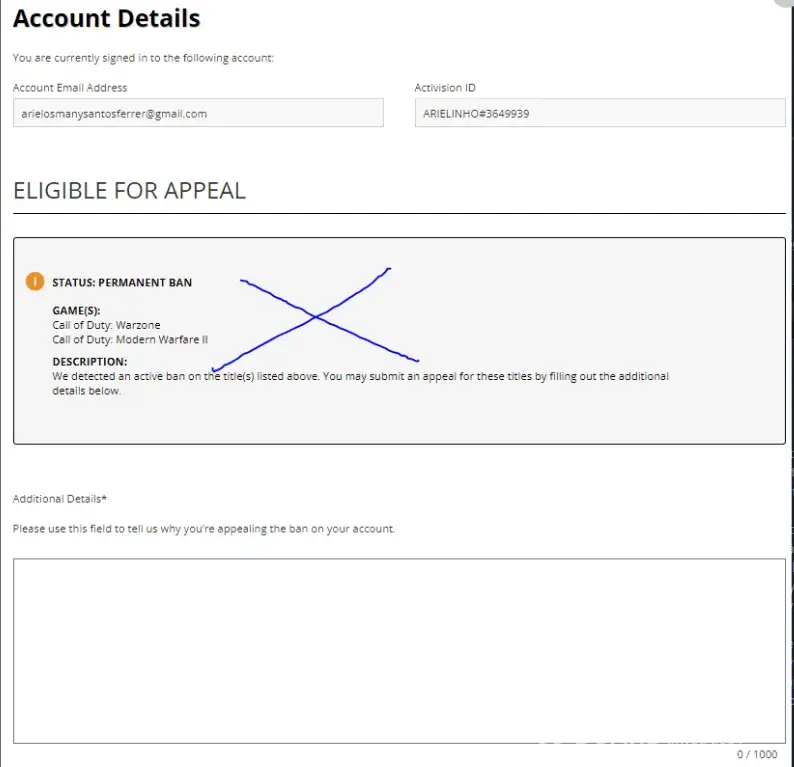Image resolution: width=794 pixels, height=767 pixels.
Task: Click the appeal reason instruction text
Action: (204, 529)
